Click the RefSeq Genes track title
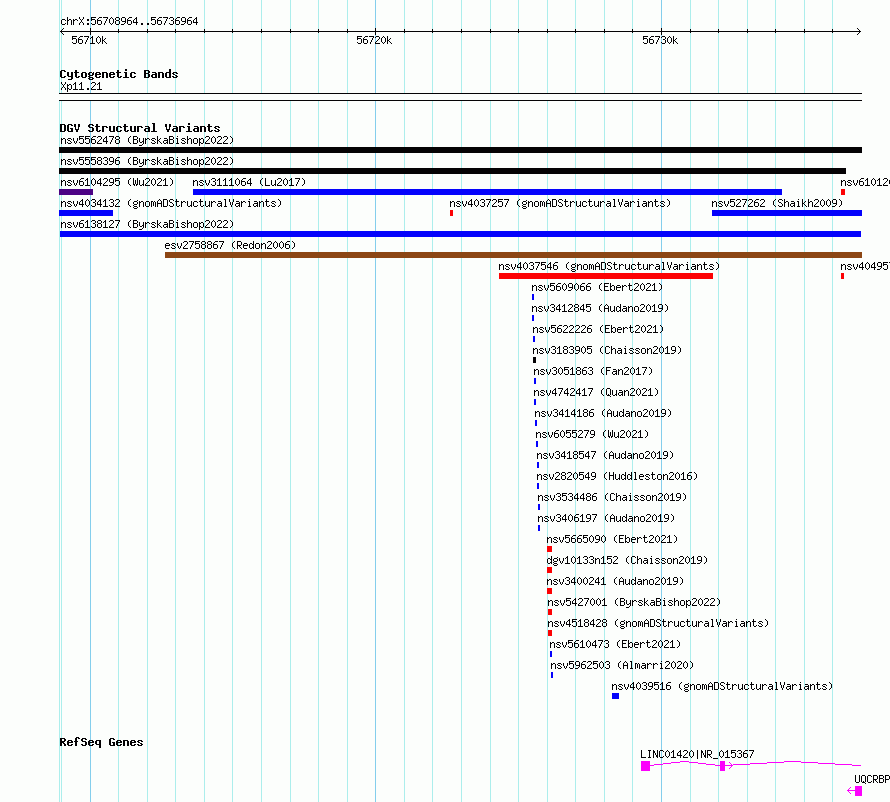Screen dimensions: 890x802 (x=101, y=742)
